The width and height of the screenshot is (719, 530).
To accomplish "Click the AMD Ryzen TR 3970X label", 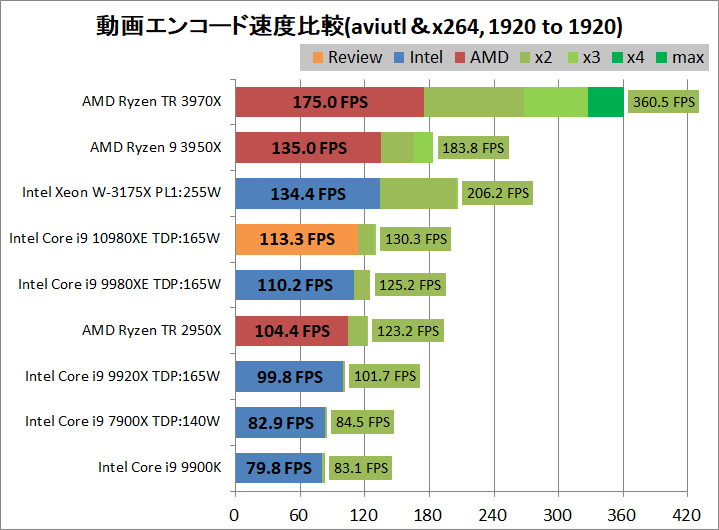I will click(x=151, y=101).
